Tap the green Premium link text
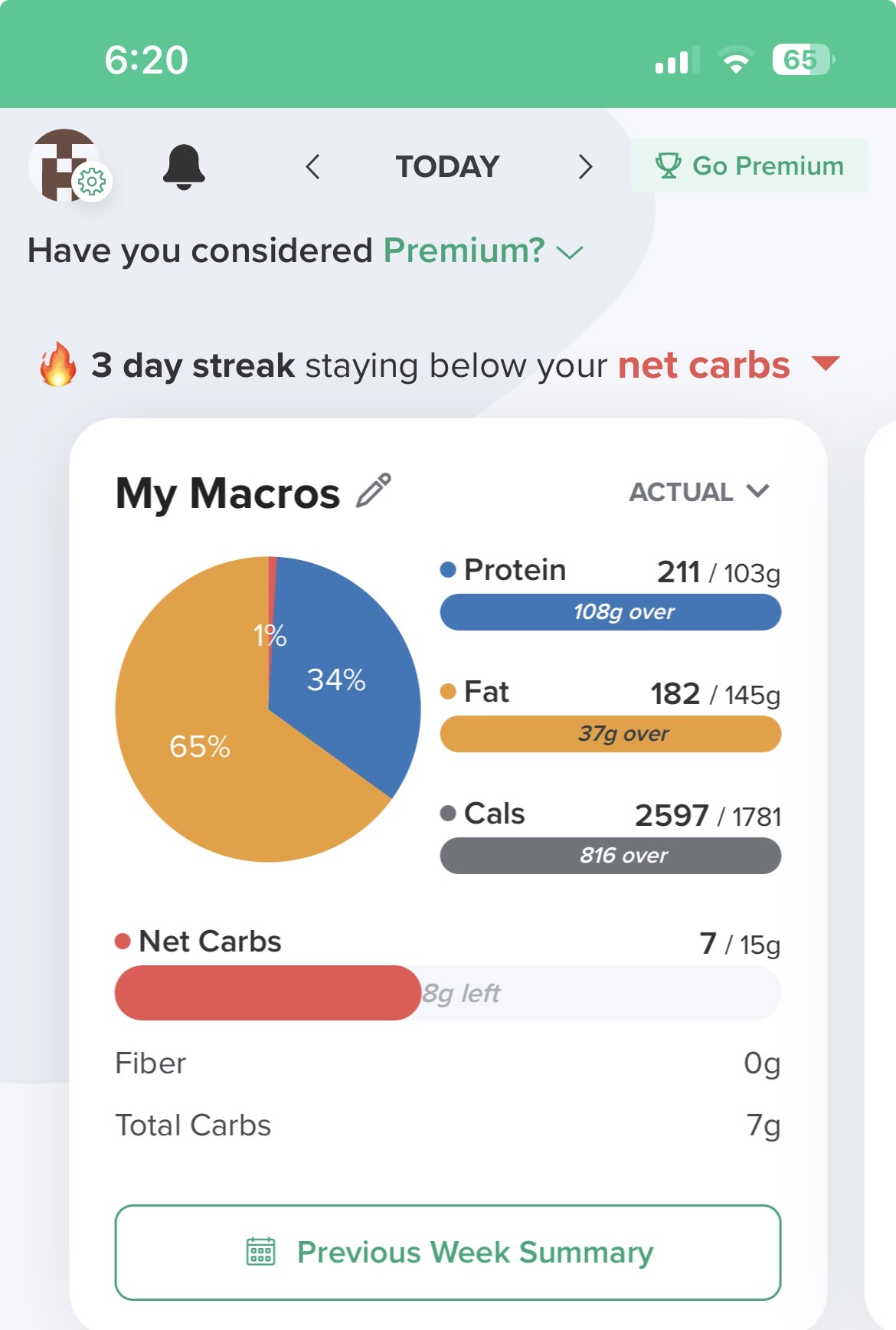The height and width of the screenshot is (1330, 896). (464, 251)
